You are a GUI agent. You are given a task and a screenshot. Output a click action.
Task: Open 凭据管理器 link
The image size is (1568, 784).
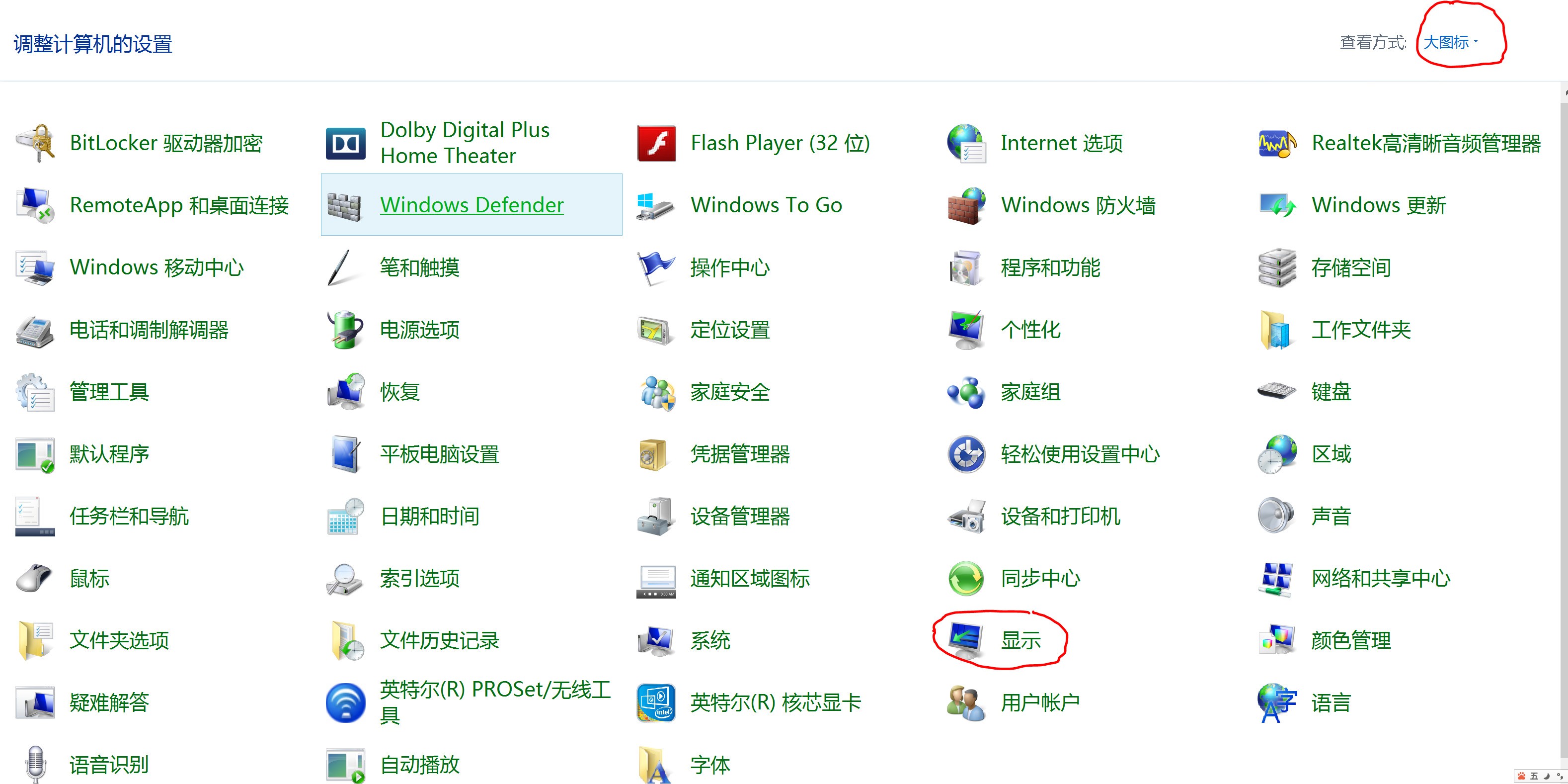(740, 454)
